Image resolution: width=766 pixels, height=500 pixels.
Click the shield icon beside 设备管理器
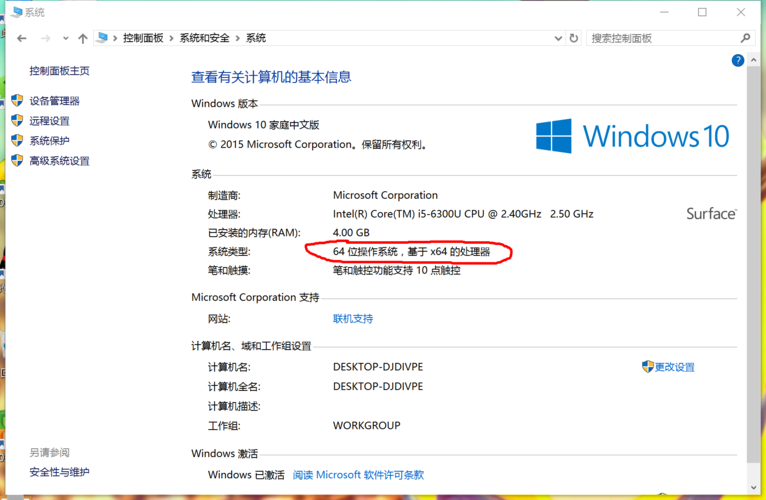(x=17, y=101)
